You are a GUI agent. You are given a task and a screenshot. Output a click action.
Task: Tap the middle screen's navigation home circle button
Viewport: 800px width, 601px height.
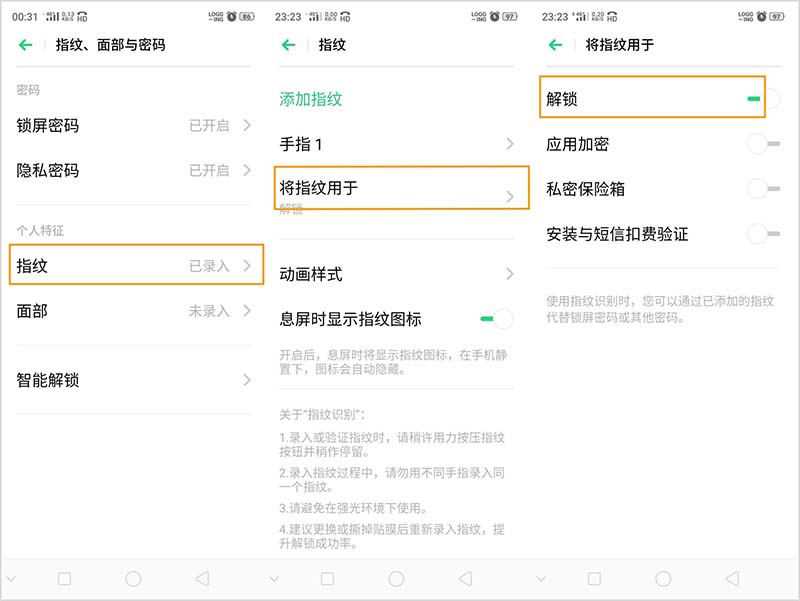click(x=399, y=578)
